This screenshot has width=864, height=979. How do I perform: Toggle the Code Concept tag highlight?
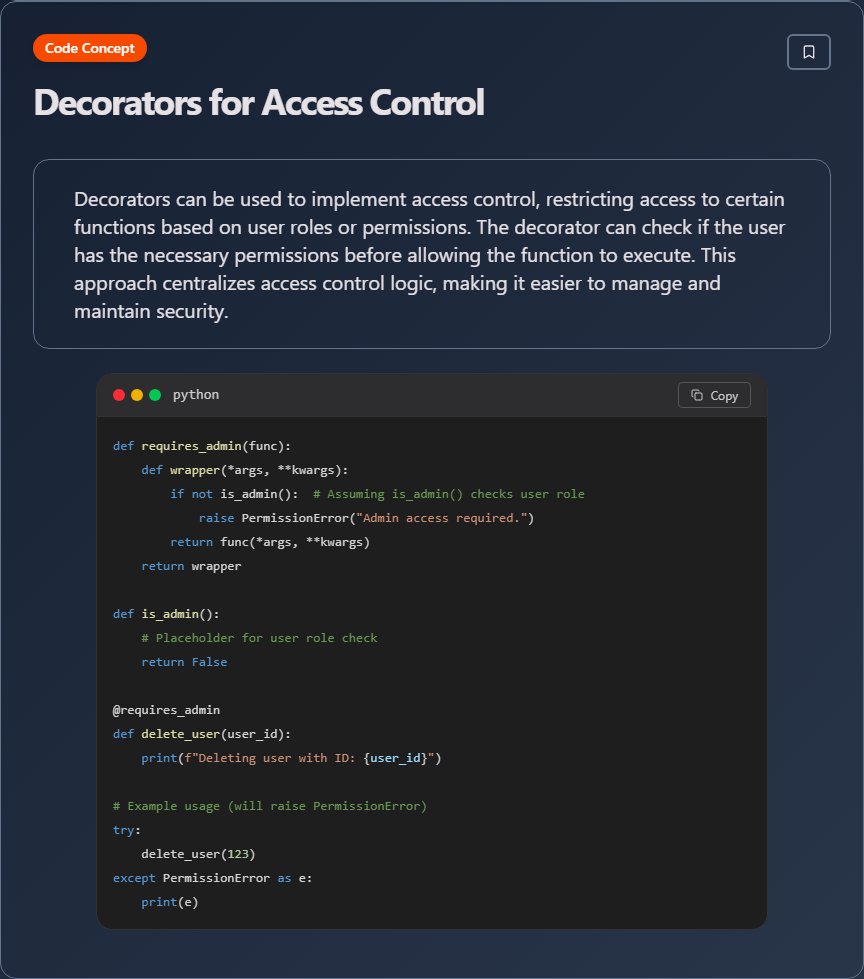tap(90, 47)
